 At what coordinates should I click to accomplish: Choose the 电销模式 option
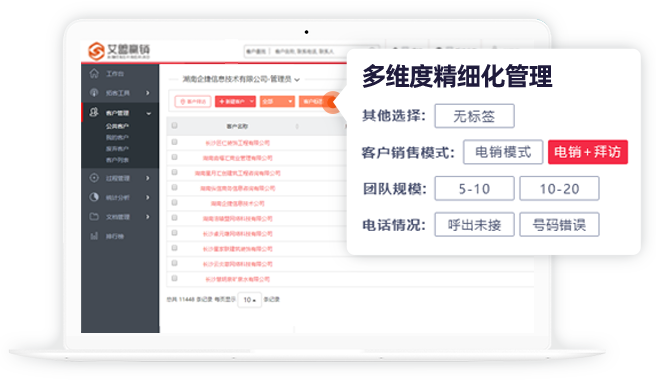pos(503,152)
